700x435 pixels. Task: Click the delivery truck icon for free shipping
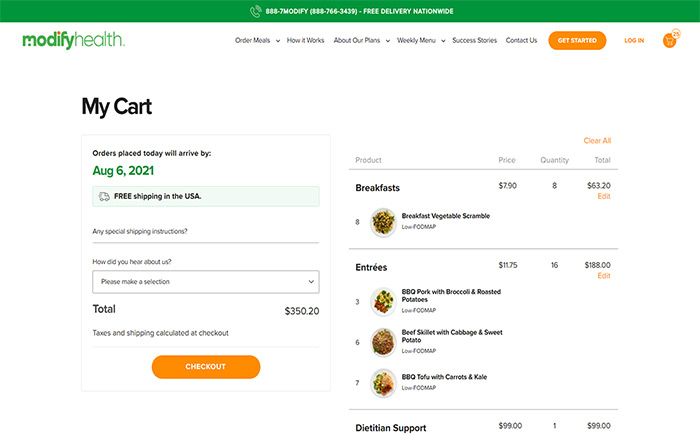click(104, 197)
